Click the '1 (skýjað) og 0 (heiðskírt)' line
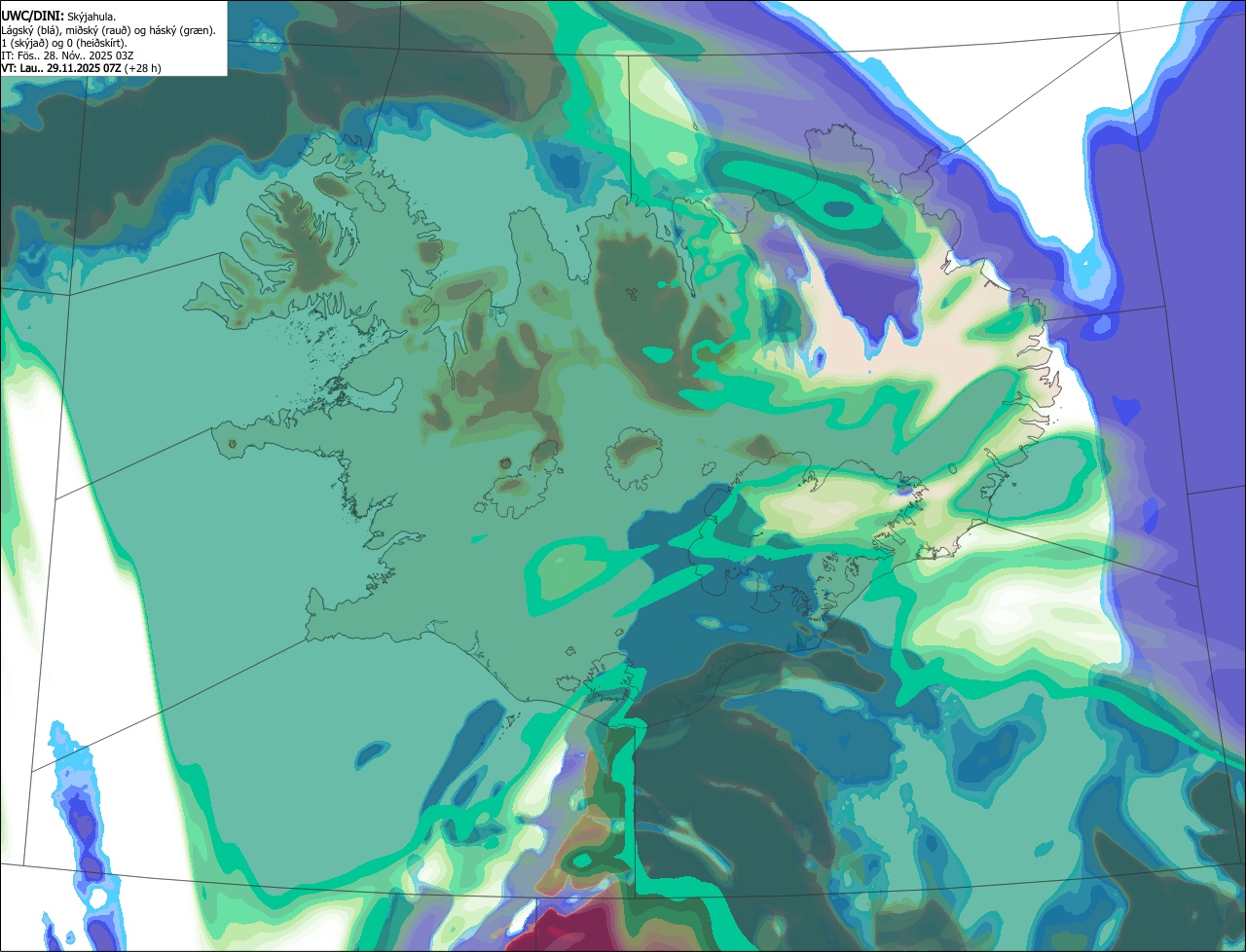The height and width of the screenshot is (952, 1246). (x=64, y=43)
